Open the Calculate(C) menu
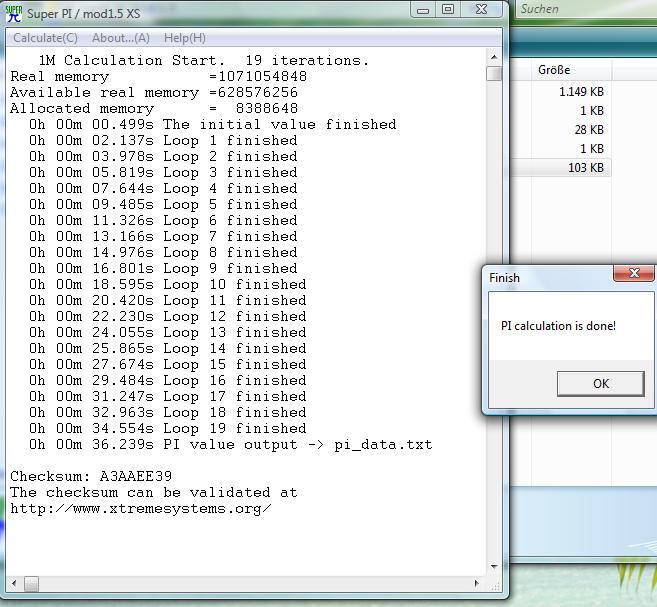Image resolution: width=657 pixels, height=607 pixels. click(x=45, y=38)
